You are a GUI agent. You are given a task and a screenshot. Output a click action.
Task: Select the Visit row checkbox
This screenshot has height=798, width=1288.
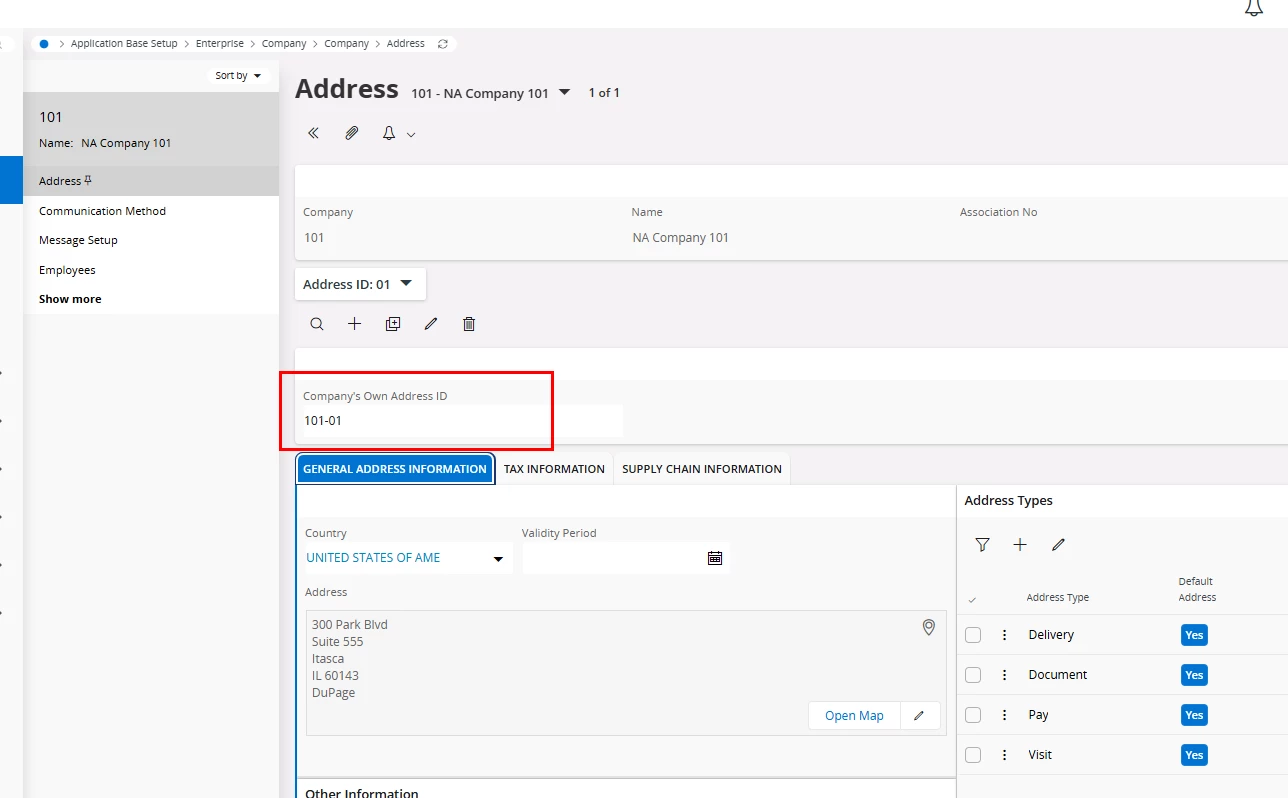pos(973,755)
